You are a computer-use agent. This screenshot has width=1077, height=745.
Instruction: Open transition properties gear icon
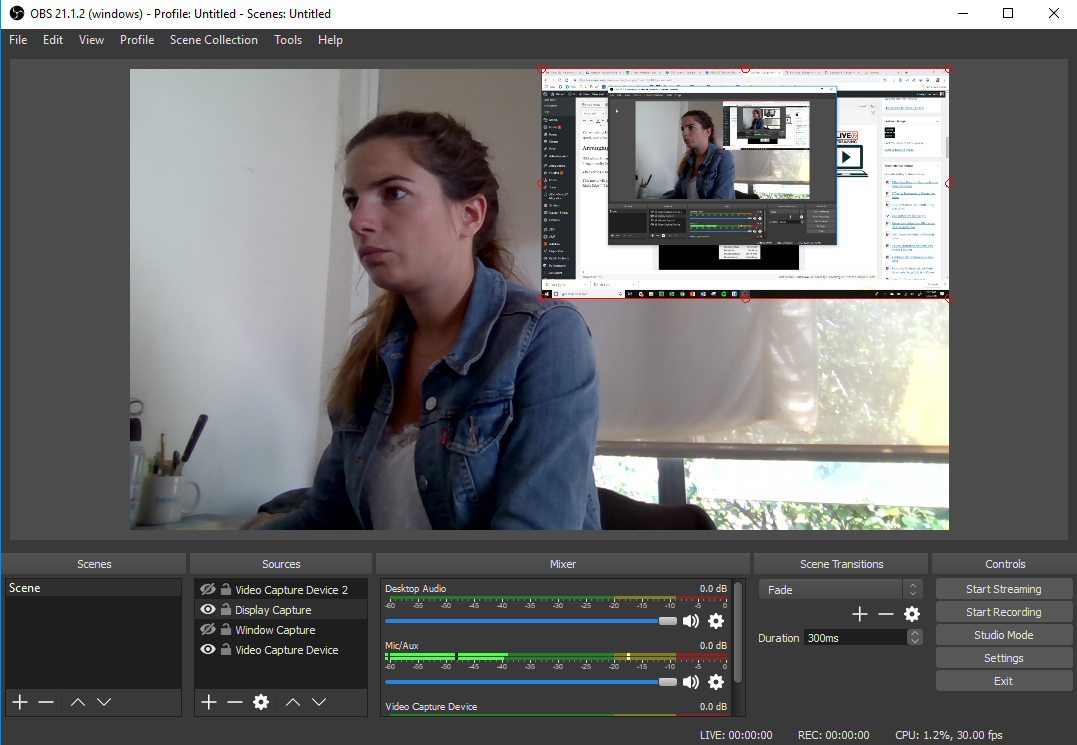911,614
